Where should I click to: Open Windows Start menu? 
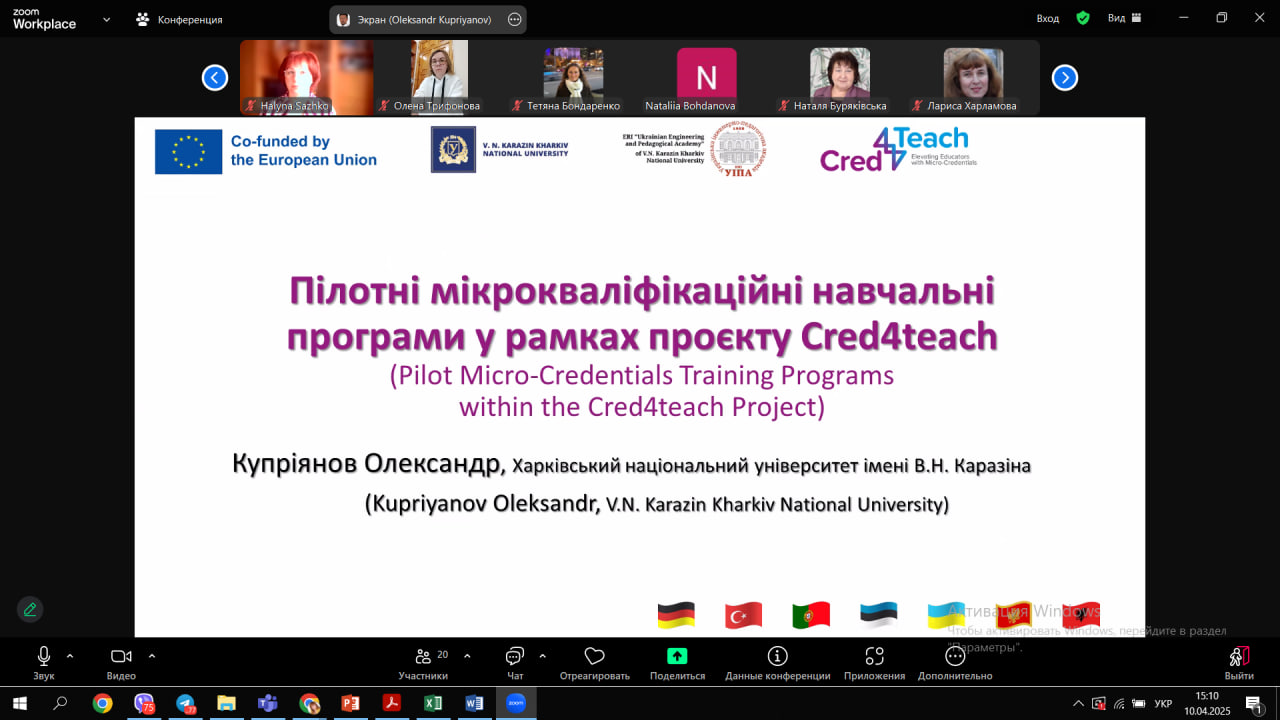(19, 703)
